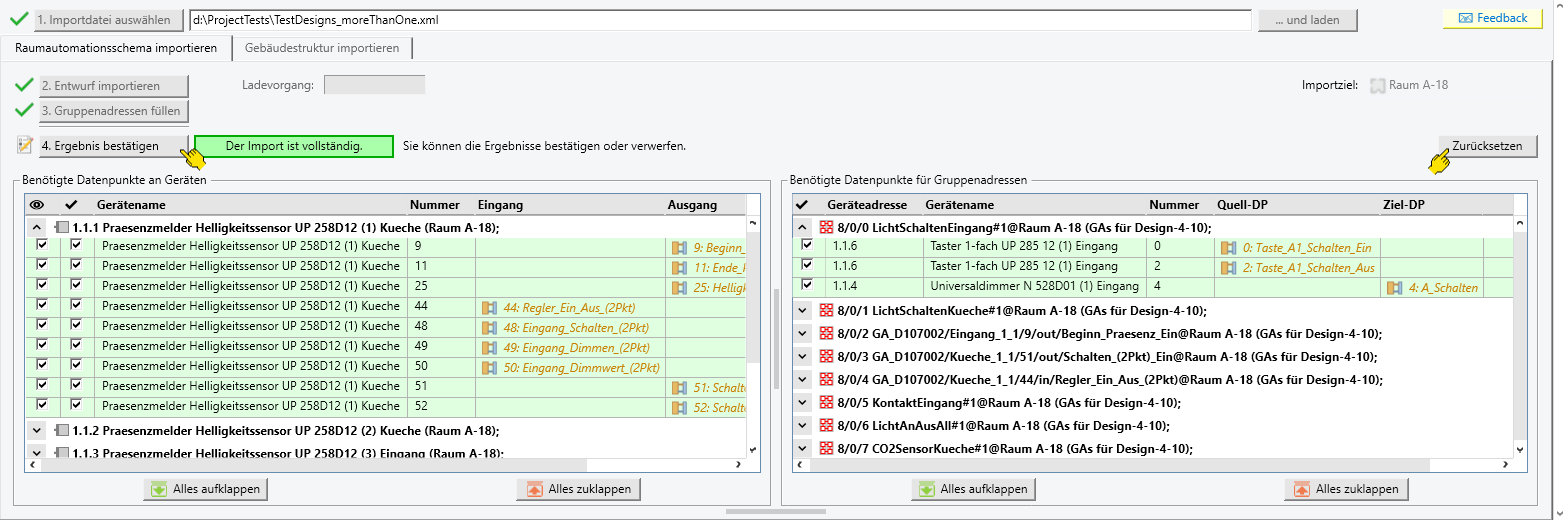This screenshot has width=1566, height=520.
Task: Click datapoint icon for 44: Regler_Ein_Aus_(2Pkt)
Action: [489, 307]
